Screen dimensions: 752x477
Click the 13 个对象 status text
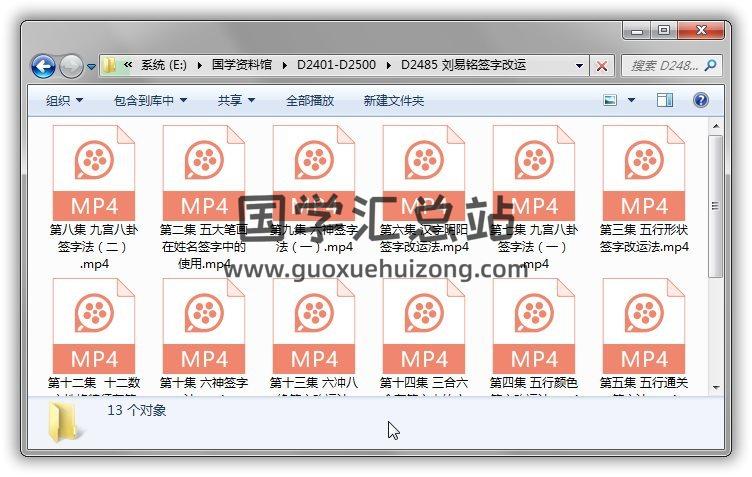137,410
